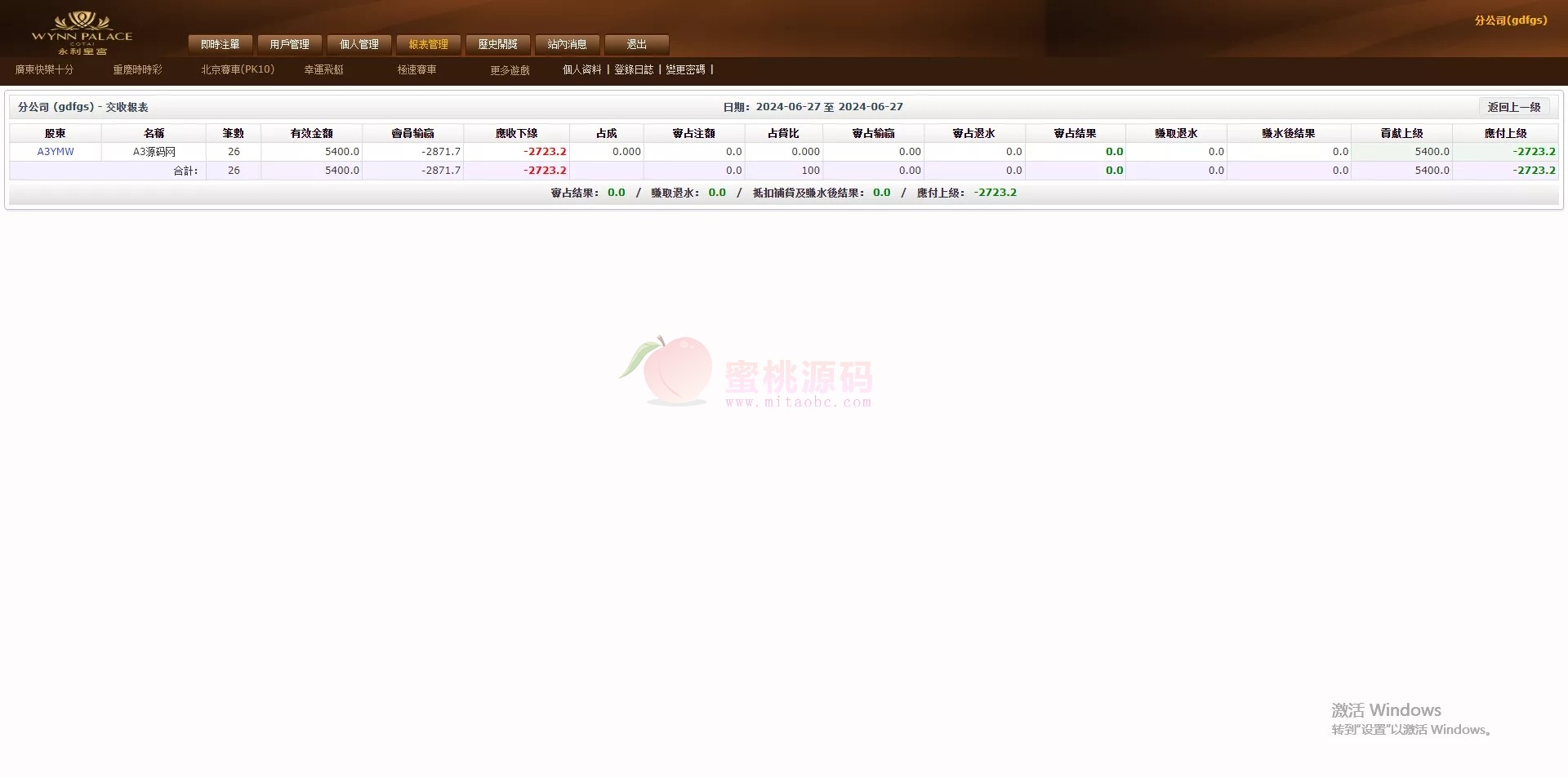Click the 返回上一级 back button
1568x778 pixels.
point(1513,107)
